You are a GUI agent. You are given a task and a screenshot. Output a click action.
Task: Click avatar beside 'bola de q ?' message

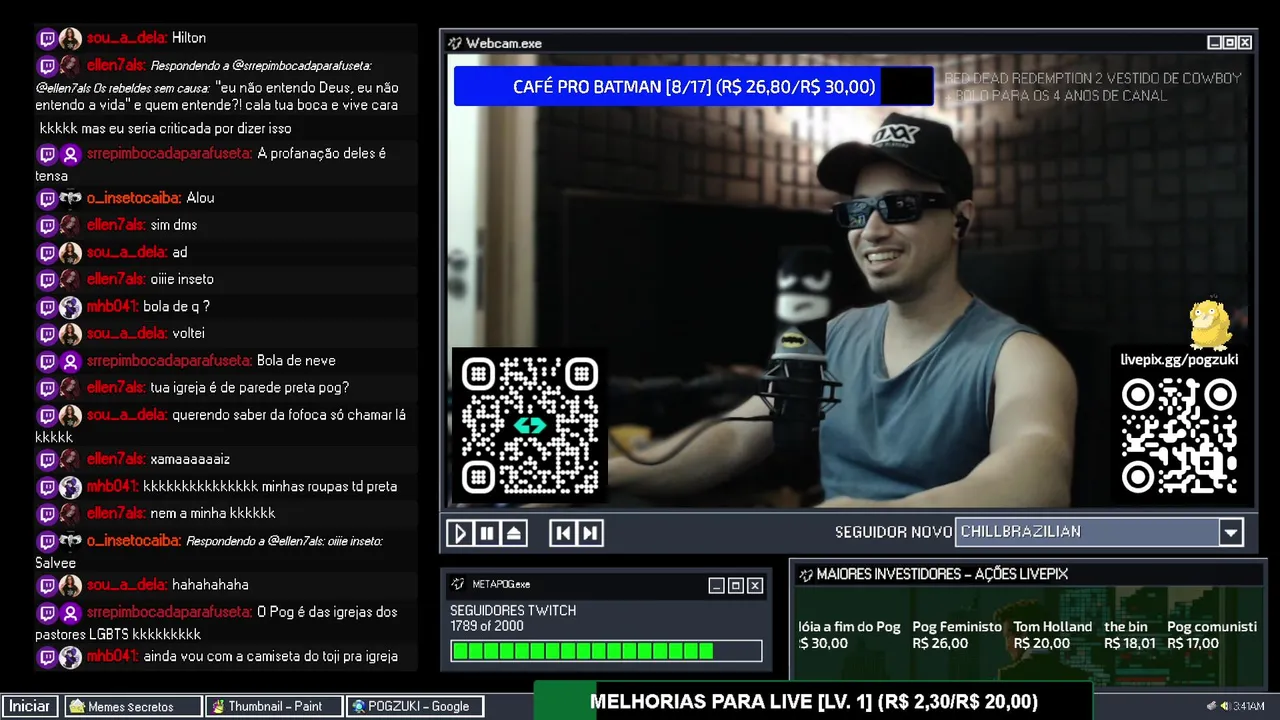(x=70, y=307)
